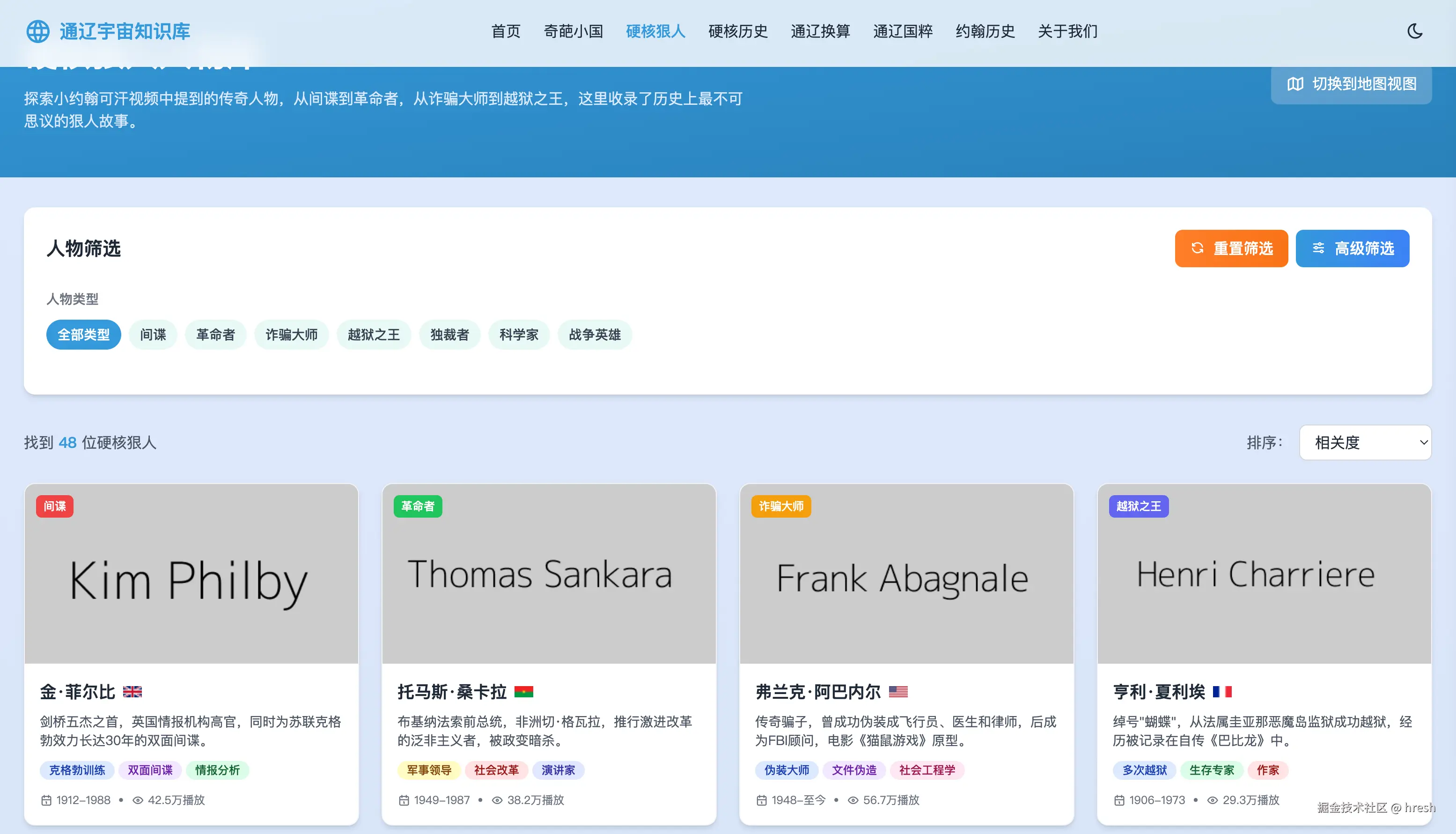
Task: Click the UK flag beside 金·菲尔比
Action: pyautogui.click(x=133, y=691)
